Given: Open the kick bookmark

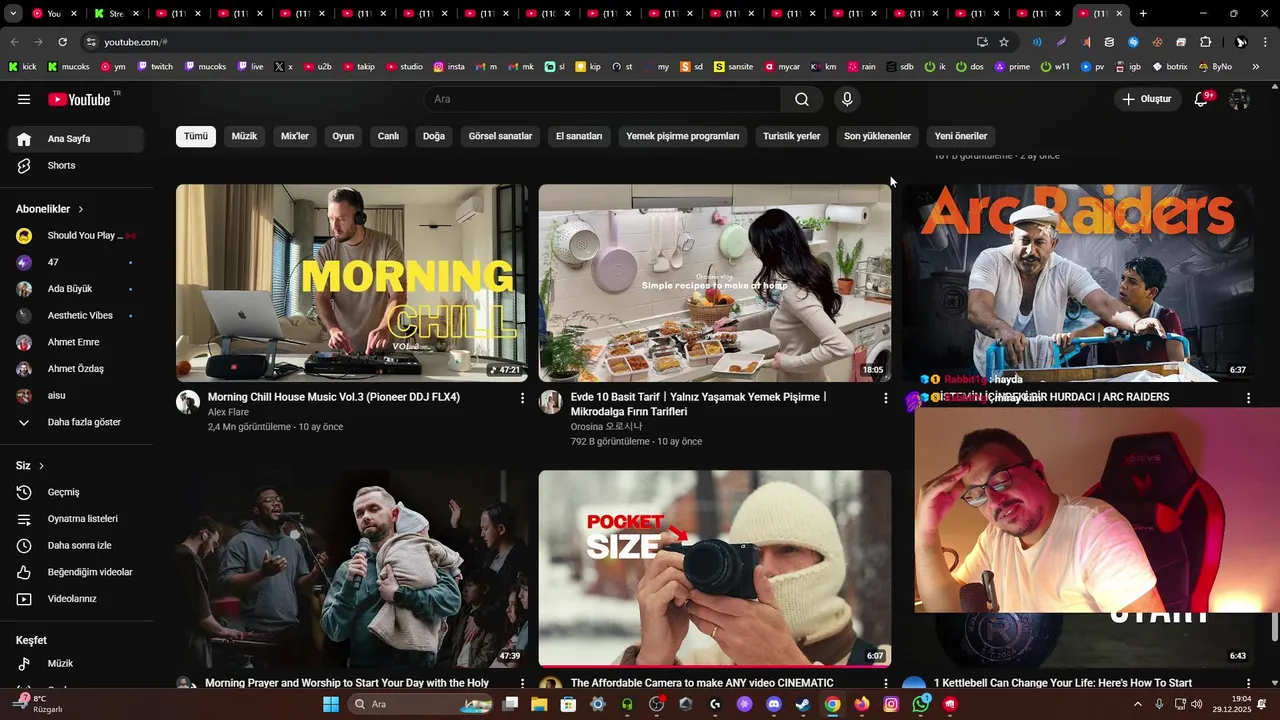Looking at the screenshot, I should tap(22, 67).
